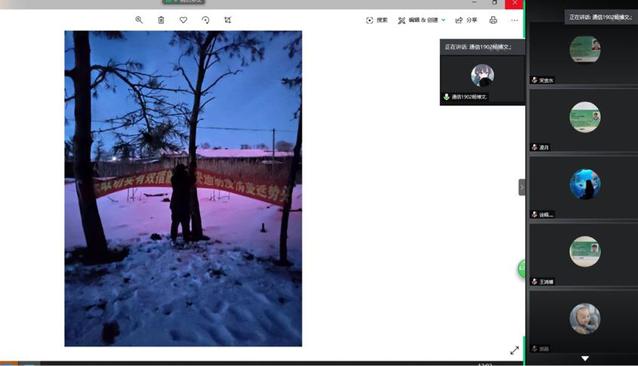Click the muted microphone icon of second participant
Screen dimensions: 638x366
click(534, 147)
